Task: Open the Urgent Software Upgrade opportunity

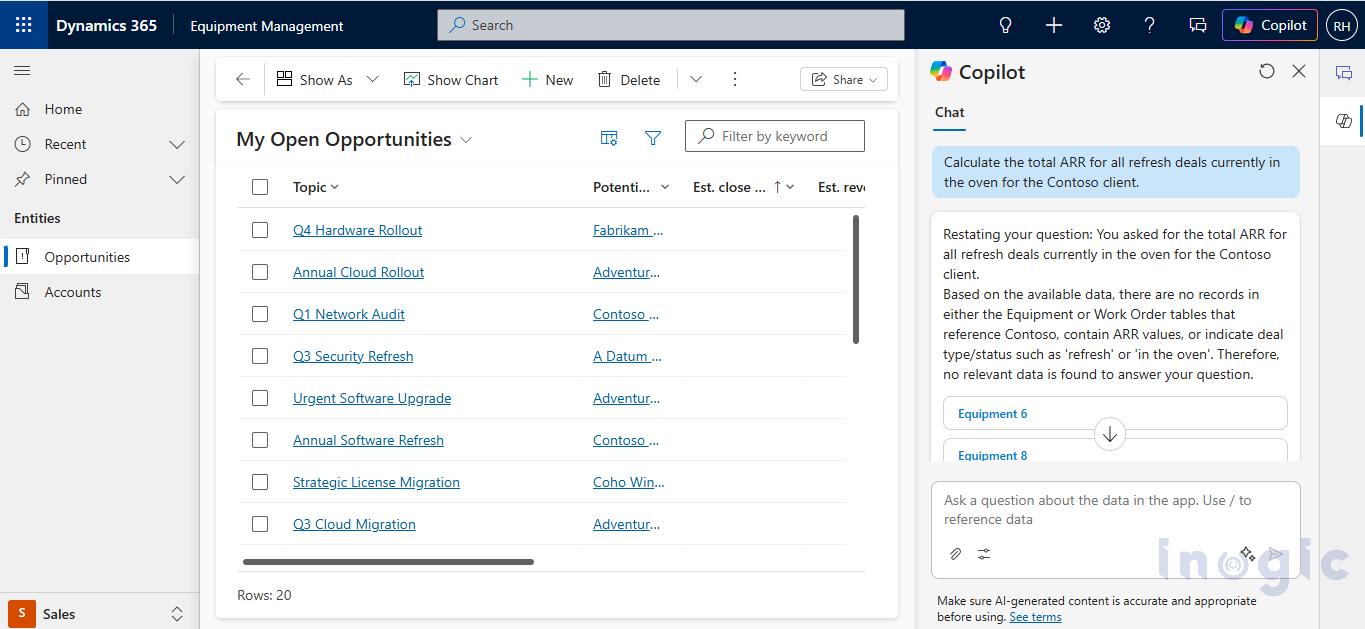Action: click(x=372, y=398)
